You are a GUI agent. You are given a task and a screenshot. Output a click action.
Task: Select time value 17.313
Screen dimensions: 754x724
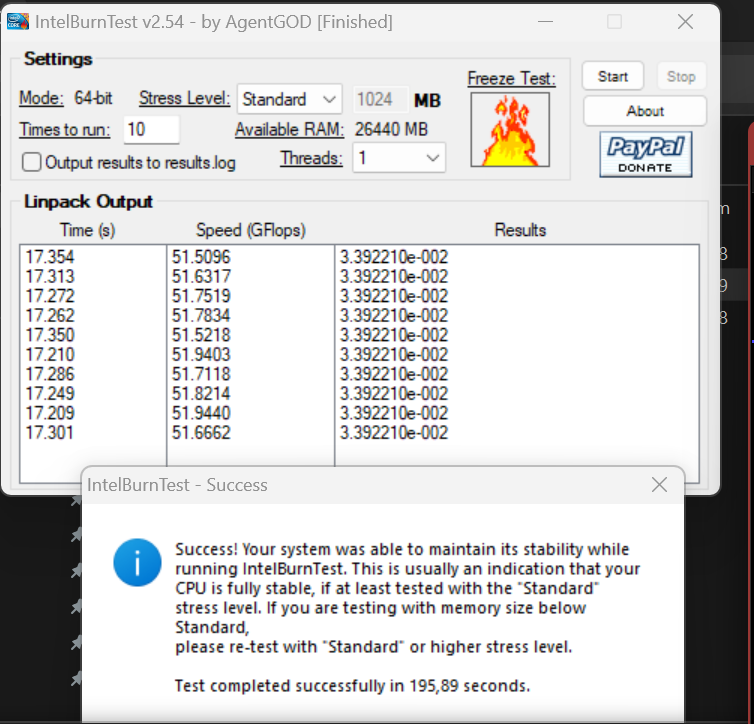pyautogui.click(x=50, y=276)
